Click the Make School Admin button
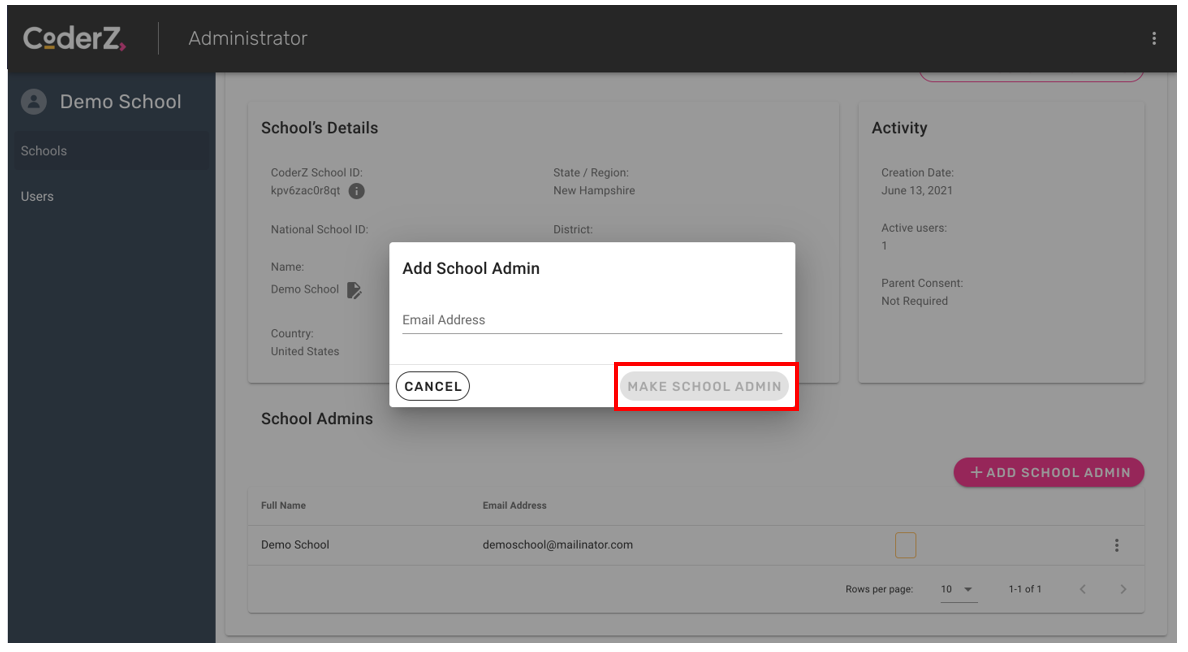This screenshot has height=652, width=1188. tap(704, 387)
